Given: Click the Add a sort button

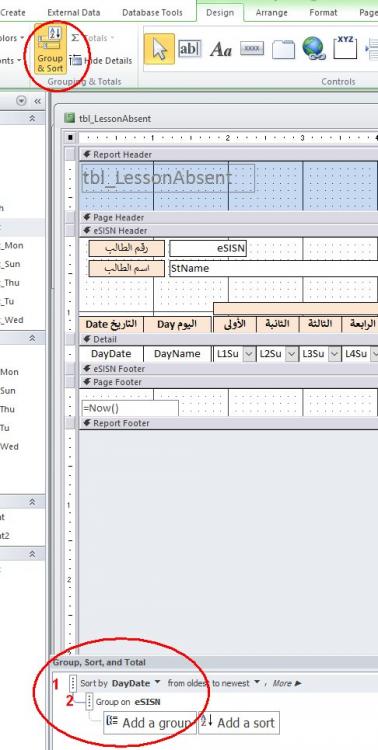Looking at the screenshot, I should click(x=239, y=723).
